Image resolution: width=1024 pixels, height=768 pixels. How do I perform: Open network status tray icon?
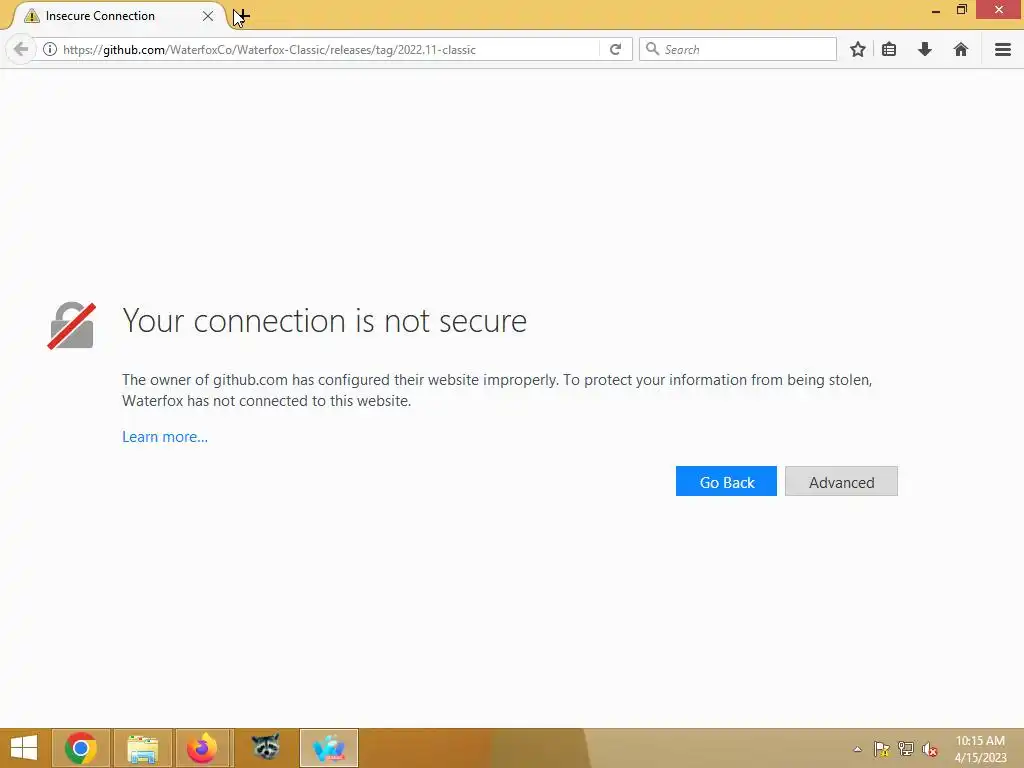906,749
